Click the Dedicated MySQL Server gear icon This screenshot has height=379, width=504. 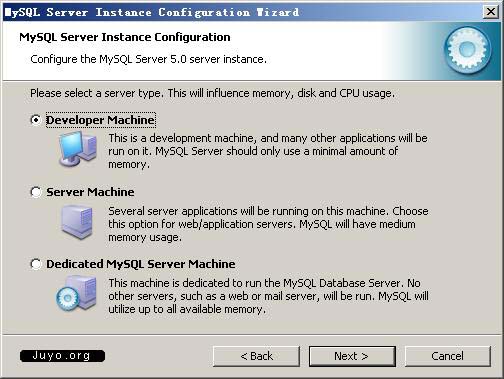click(77, 293)
